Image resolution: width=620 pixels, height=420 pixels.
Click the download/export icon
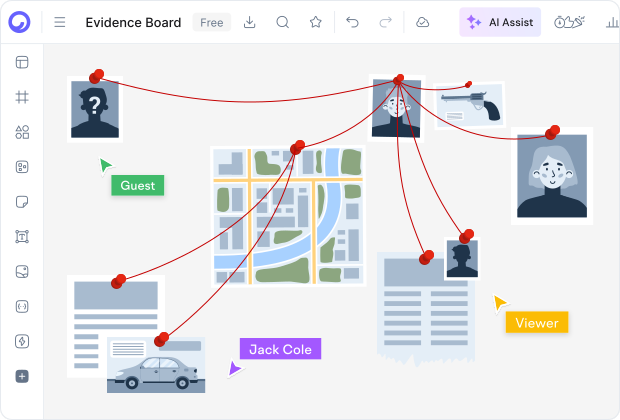[250, 22]
